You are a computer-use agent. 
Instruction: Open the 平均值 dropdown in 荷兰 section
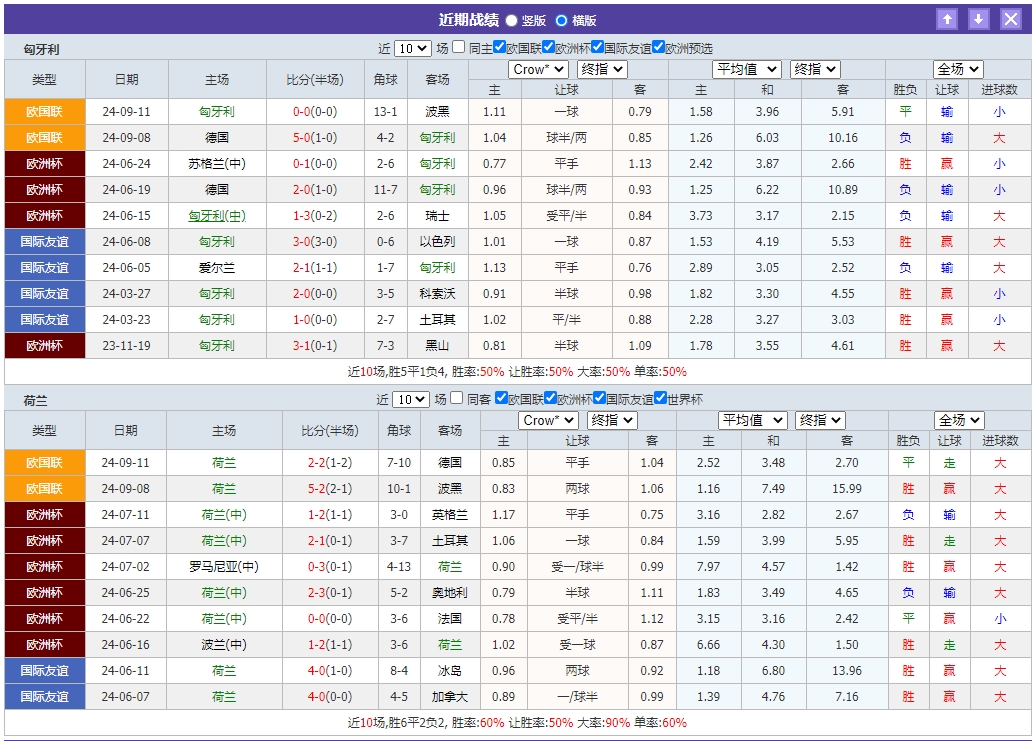coord(752,420)
